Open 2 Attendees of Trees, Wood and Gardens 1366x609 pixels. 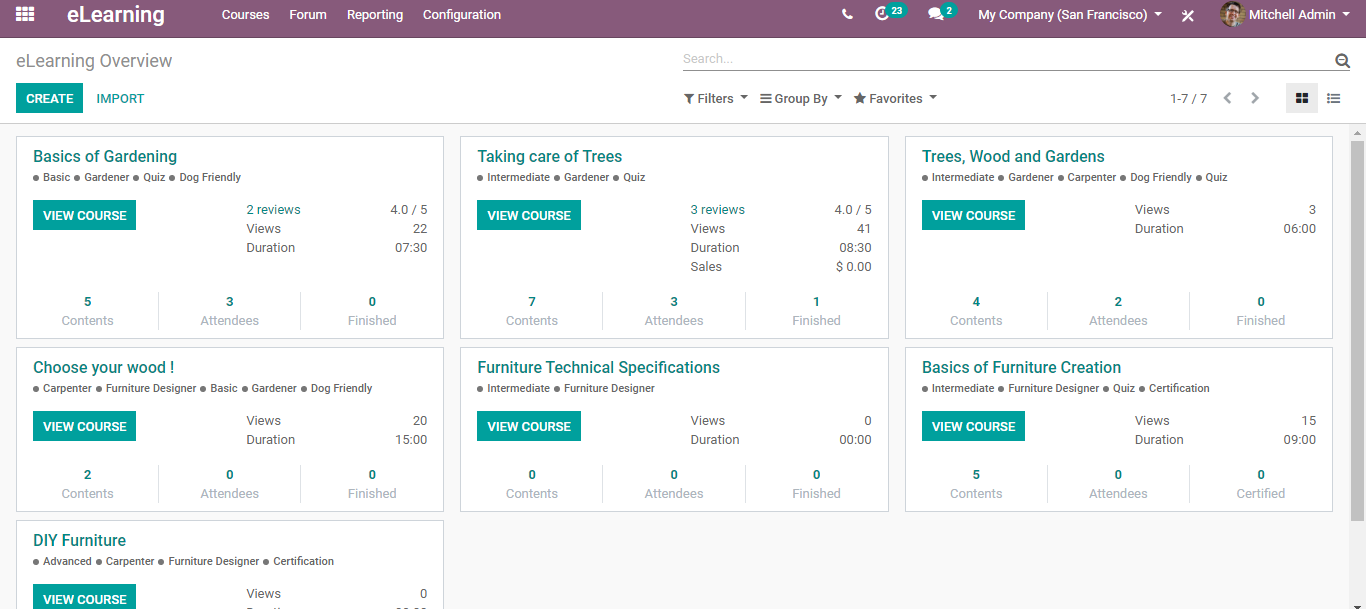coord(1118,311)
